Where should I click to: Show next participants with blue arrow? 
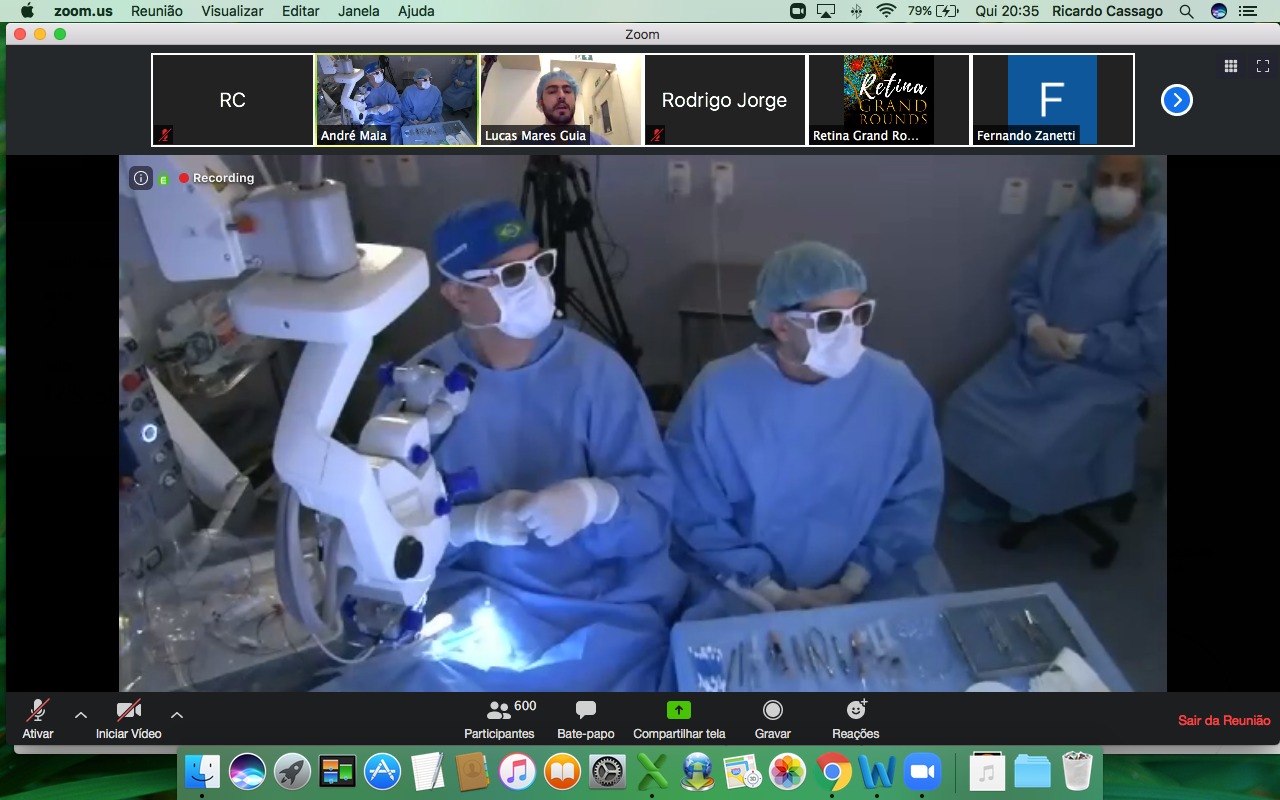1176,100
